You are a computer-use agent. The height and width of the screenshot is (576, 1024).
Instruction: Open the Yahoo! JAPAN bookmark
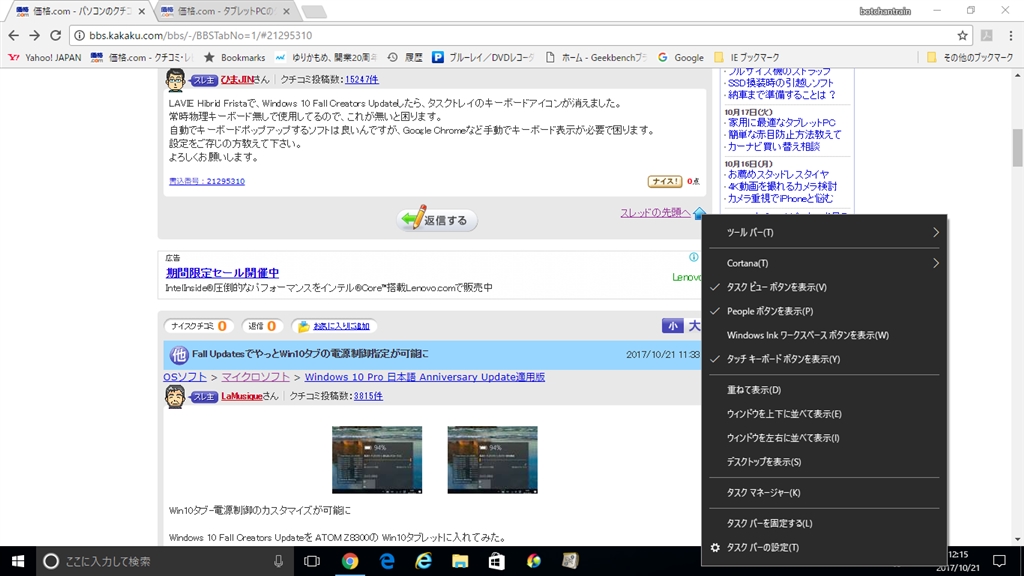[45, 57]
